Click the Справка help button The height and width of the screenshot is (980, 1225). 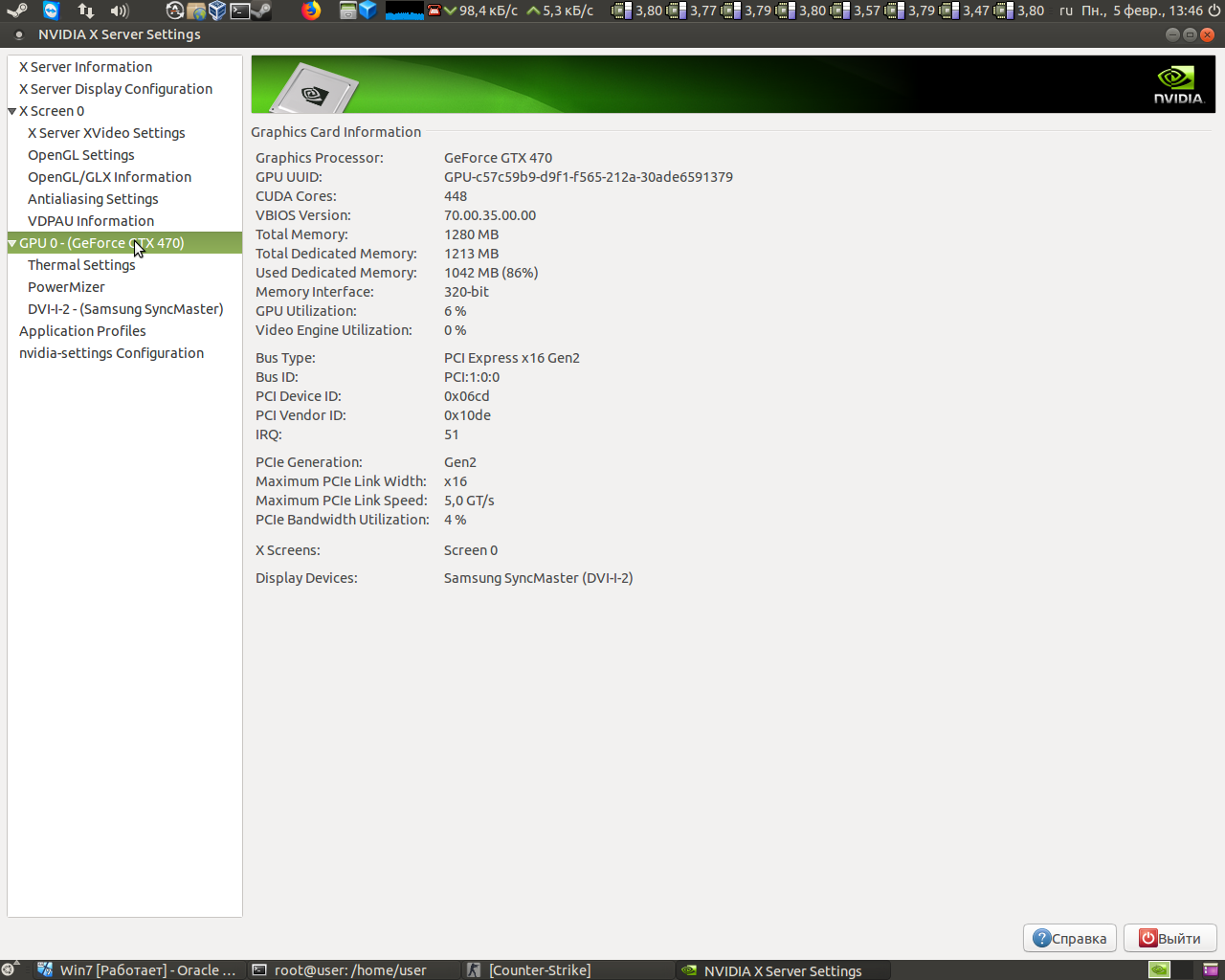pos(1070,938)
